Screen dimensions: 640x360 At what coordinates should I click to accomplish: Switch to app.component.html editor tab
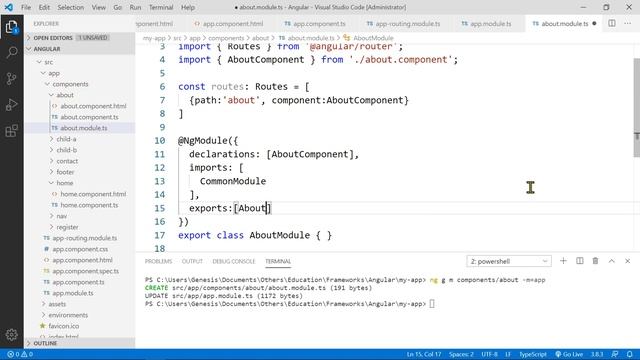229,24
